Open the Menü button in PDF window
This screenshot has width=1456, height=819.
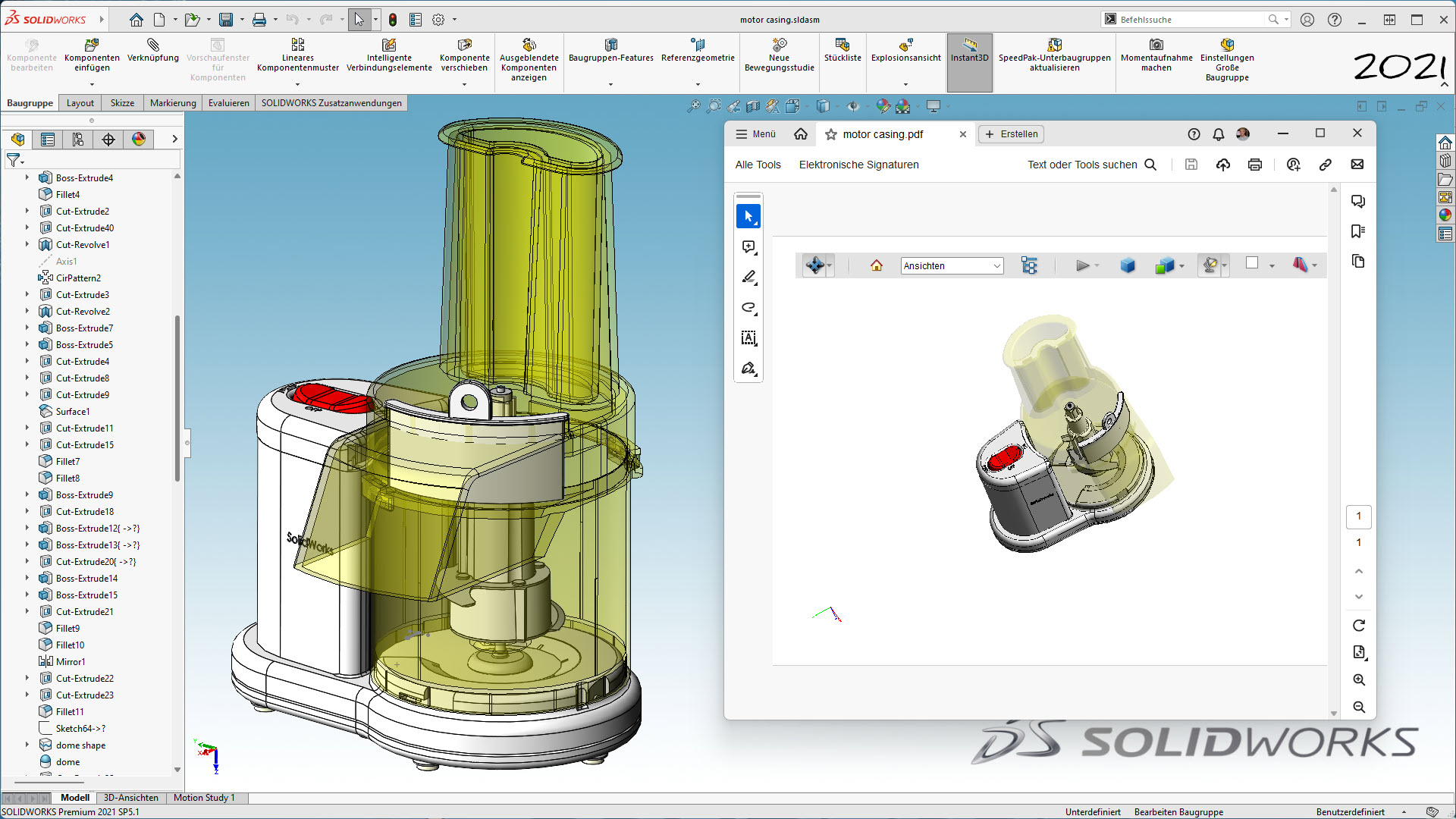(755, 134)
